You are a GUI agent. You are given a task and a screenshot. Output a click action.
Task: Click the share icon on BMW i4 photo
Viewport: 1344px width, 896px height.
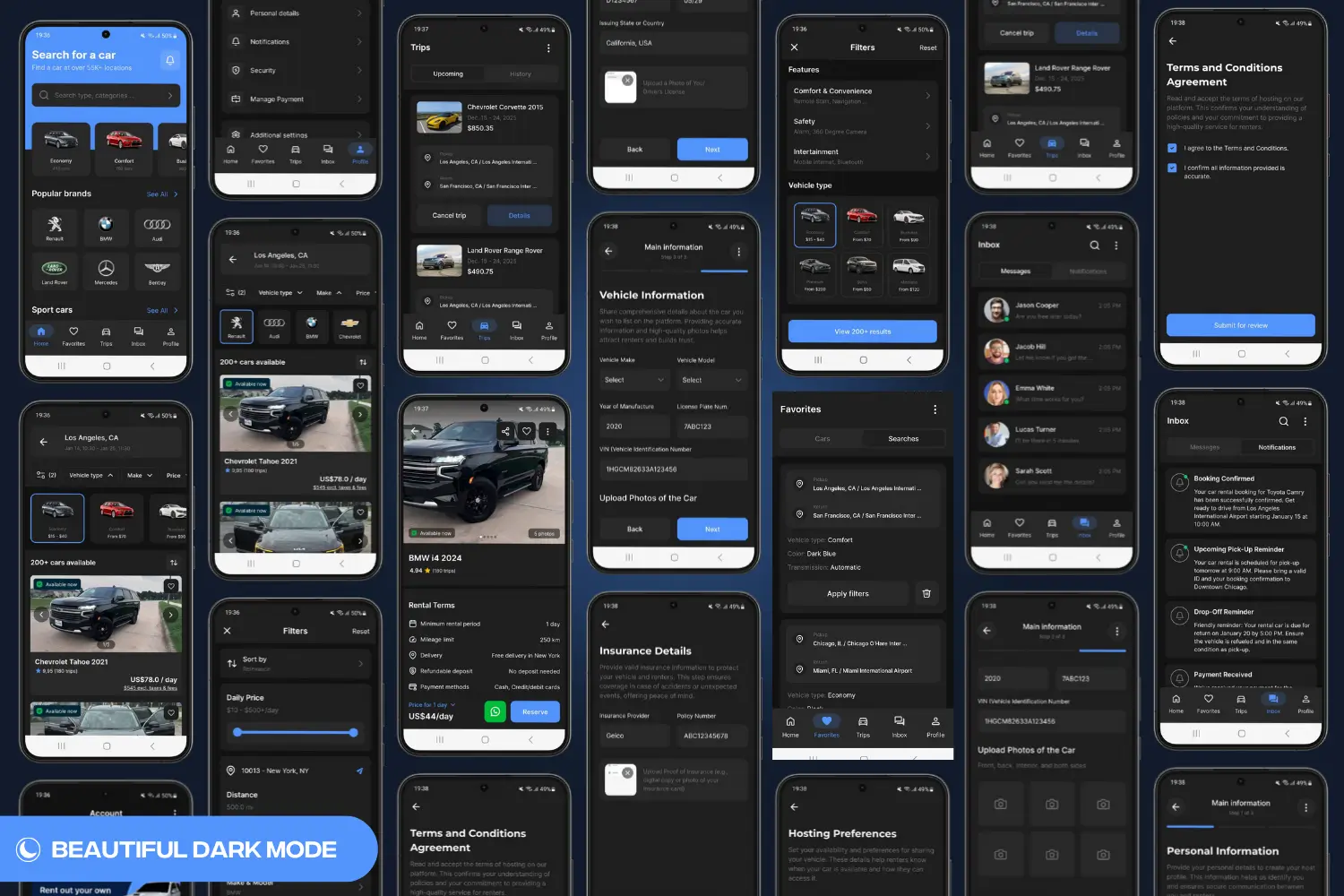coord(505,431)
